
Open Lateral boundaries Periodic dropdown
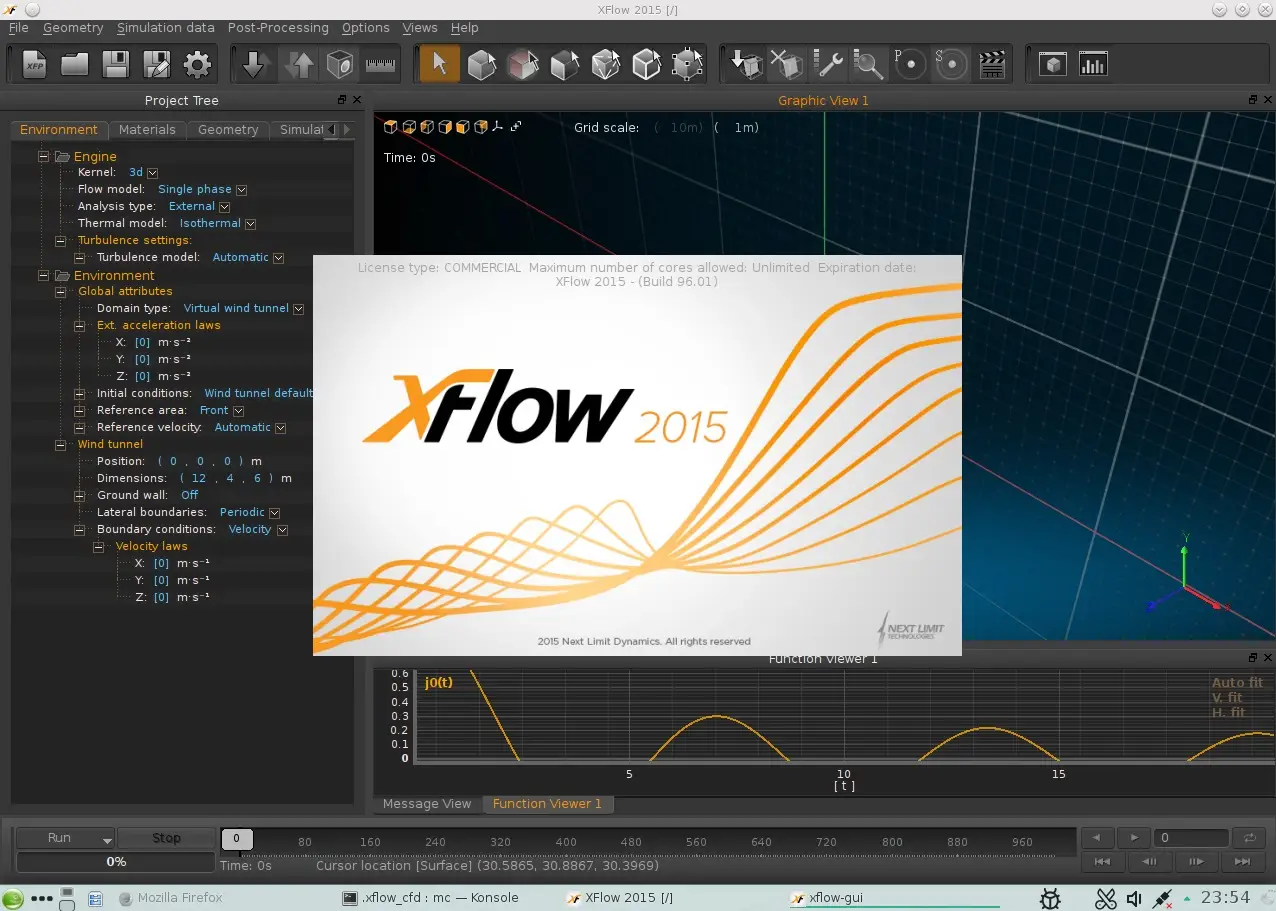coord(274,513)
